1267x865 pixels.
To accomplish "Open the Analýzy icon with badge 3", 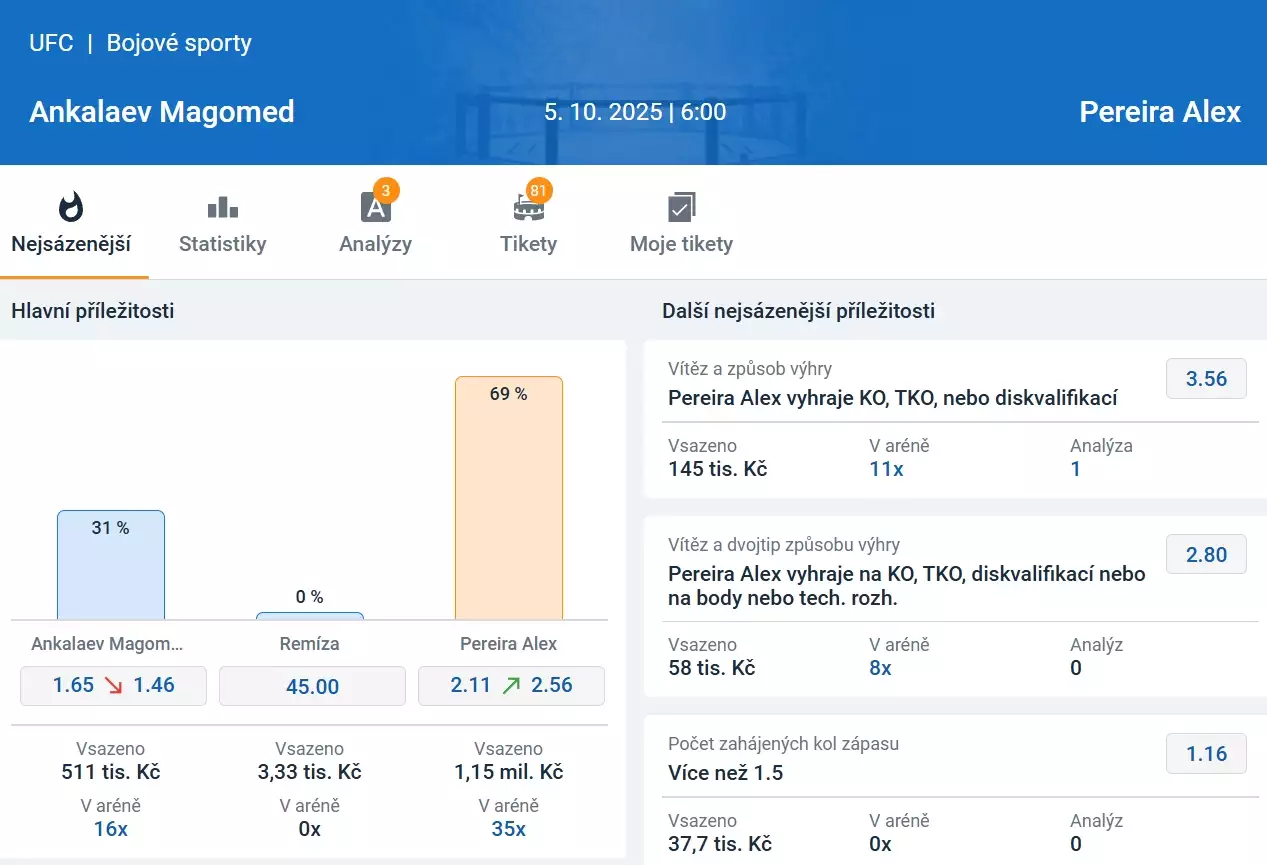I will pos(375,207).
